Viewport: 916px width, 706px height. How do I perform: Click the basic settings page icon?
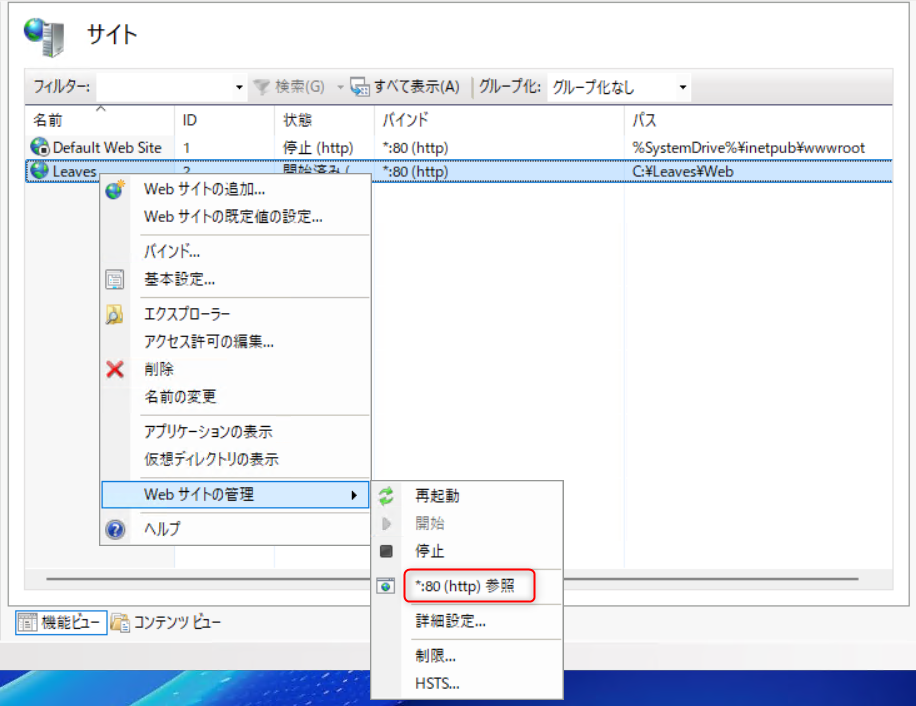click(x=115, y=279)
